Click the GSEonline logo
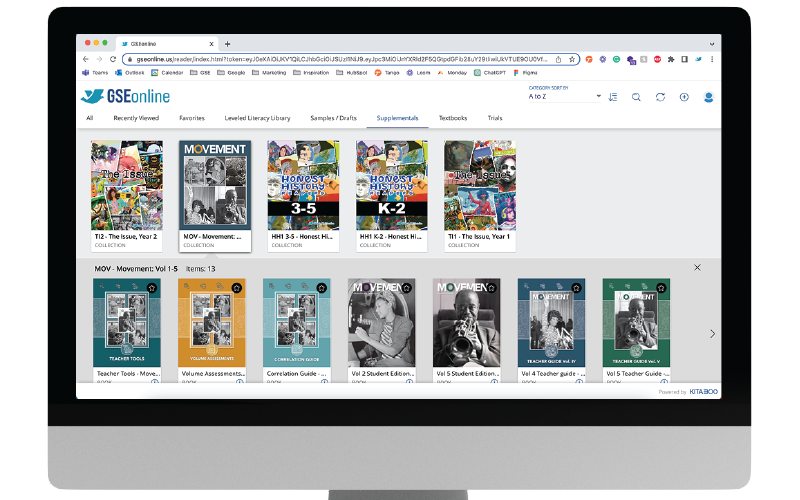The height and width of the screenshot is (500, 800). (x=126, y=96)
